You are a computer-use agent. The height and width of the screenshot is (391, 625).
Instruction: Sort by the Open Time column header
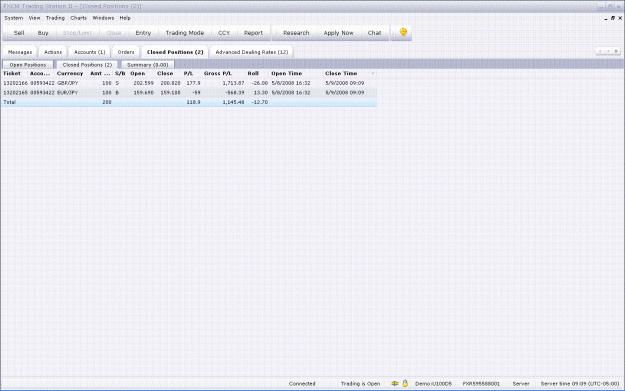(x=287, y=73)
